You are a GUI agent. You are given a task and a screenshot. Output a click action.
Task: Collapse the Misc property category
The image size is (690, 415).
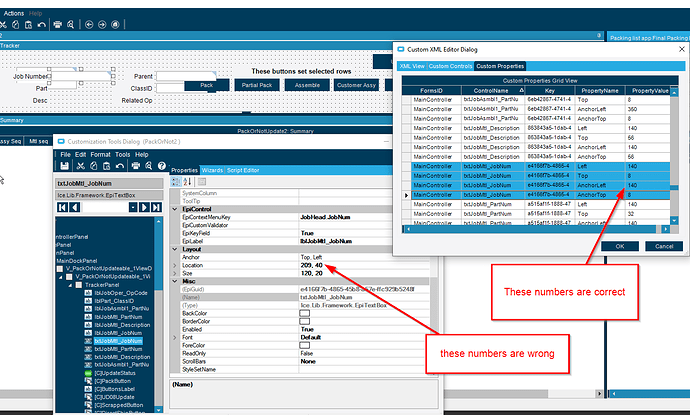pyautogui.click(x=175, y=281)
